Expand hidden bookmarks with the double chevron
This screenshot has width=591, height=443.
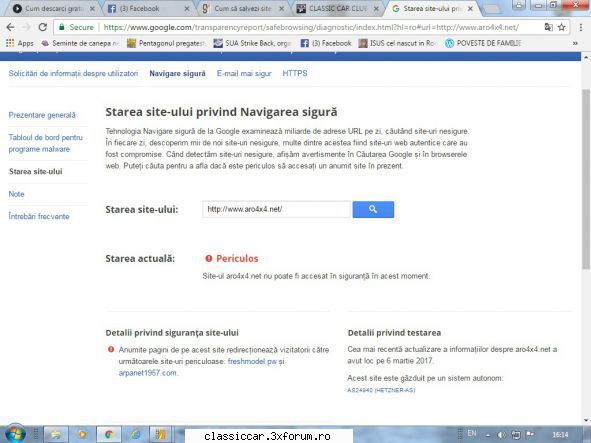coord(575,43)
